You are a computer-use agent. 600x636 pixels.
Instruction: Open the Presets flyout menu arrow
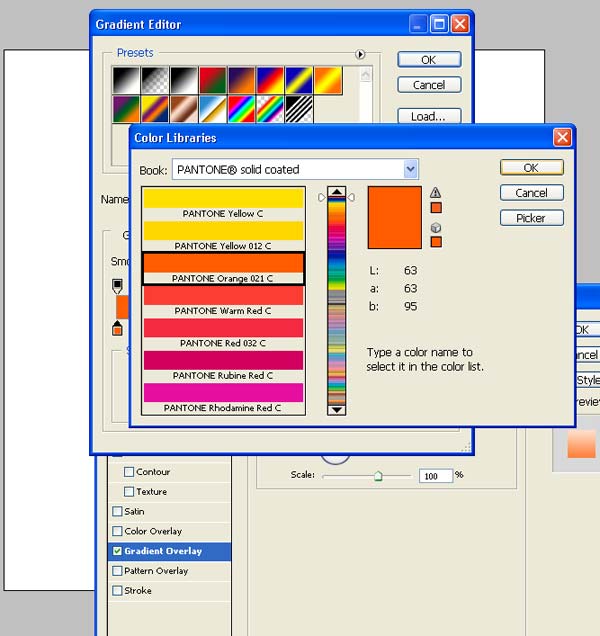360,54
